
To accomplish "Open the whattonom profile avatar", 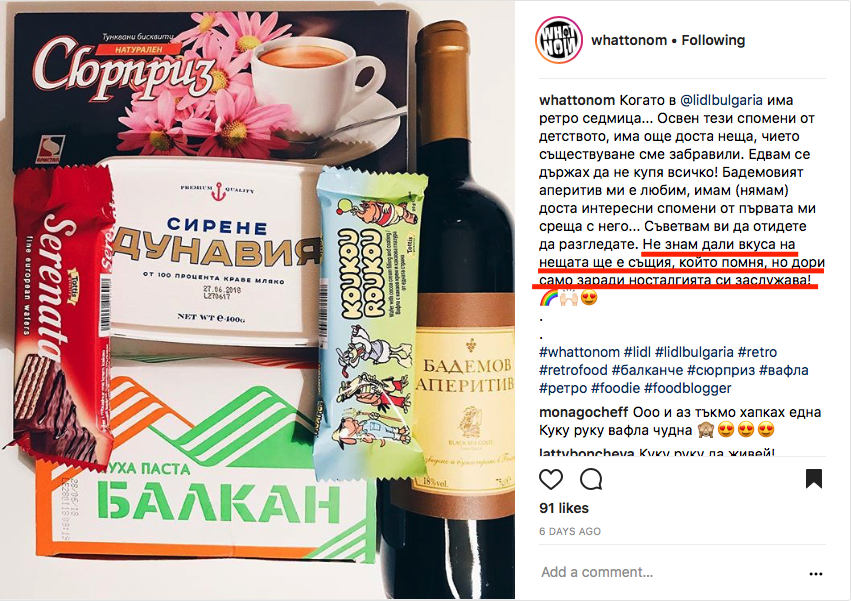I will (x=559, y=40).
